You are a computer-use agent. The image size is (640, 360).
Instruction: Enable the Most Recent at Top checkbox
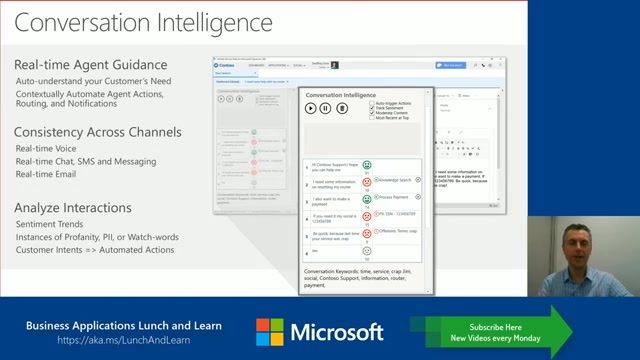372,118
